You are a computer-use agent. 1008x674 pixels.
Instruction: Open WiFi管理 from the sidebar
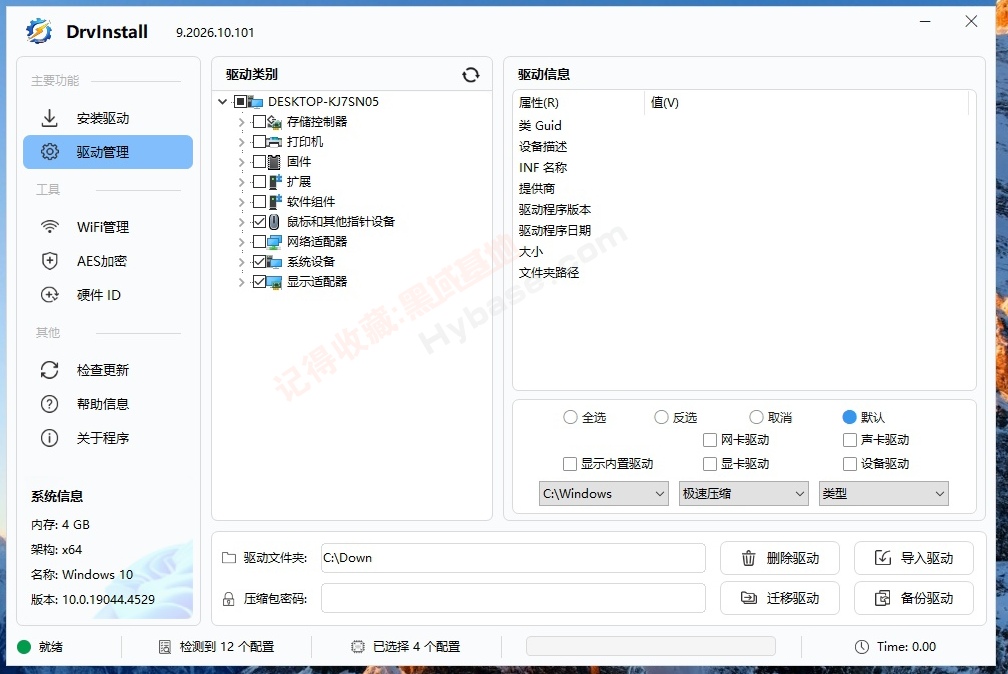click(x=108, y=226)
